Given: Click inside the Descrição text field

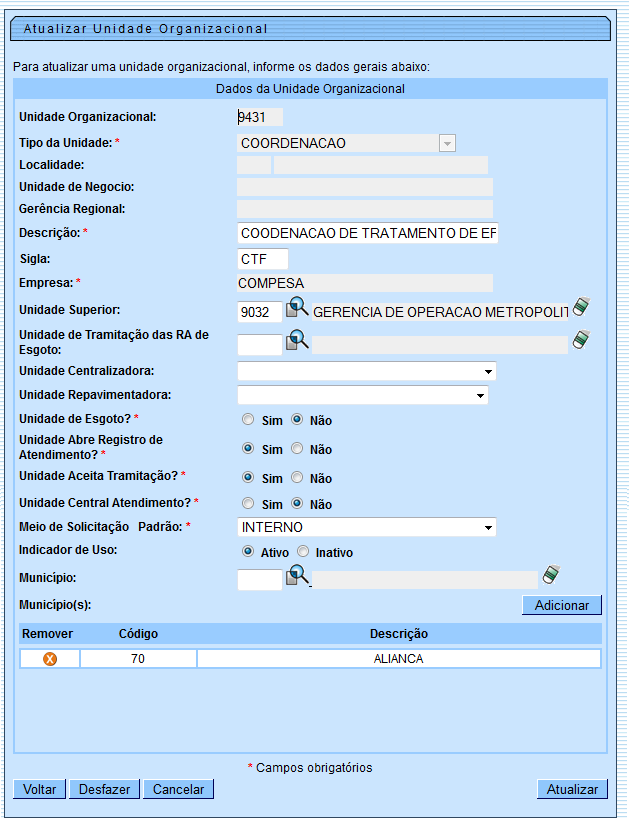Looking at the screenshot, I should (367, 233).
